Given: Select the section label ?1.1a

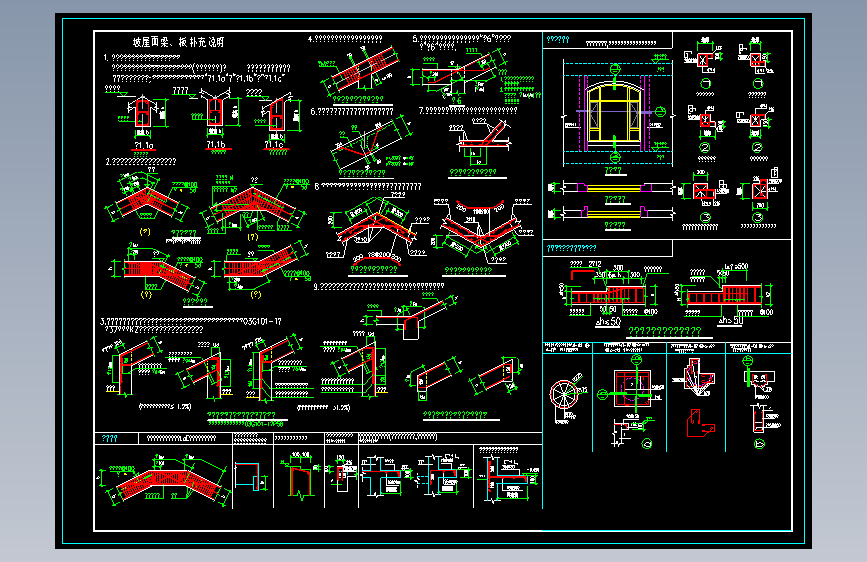Looking at the screenshot, I should (144, 145).
